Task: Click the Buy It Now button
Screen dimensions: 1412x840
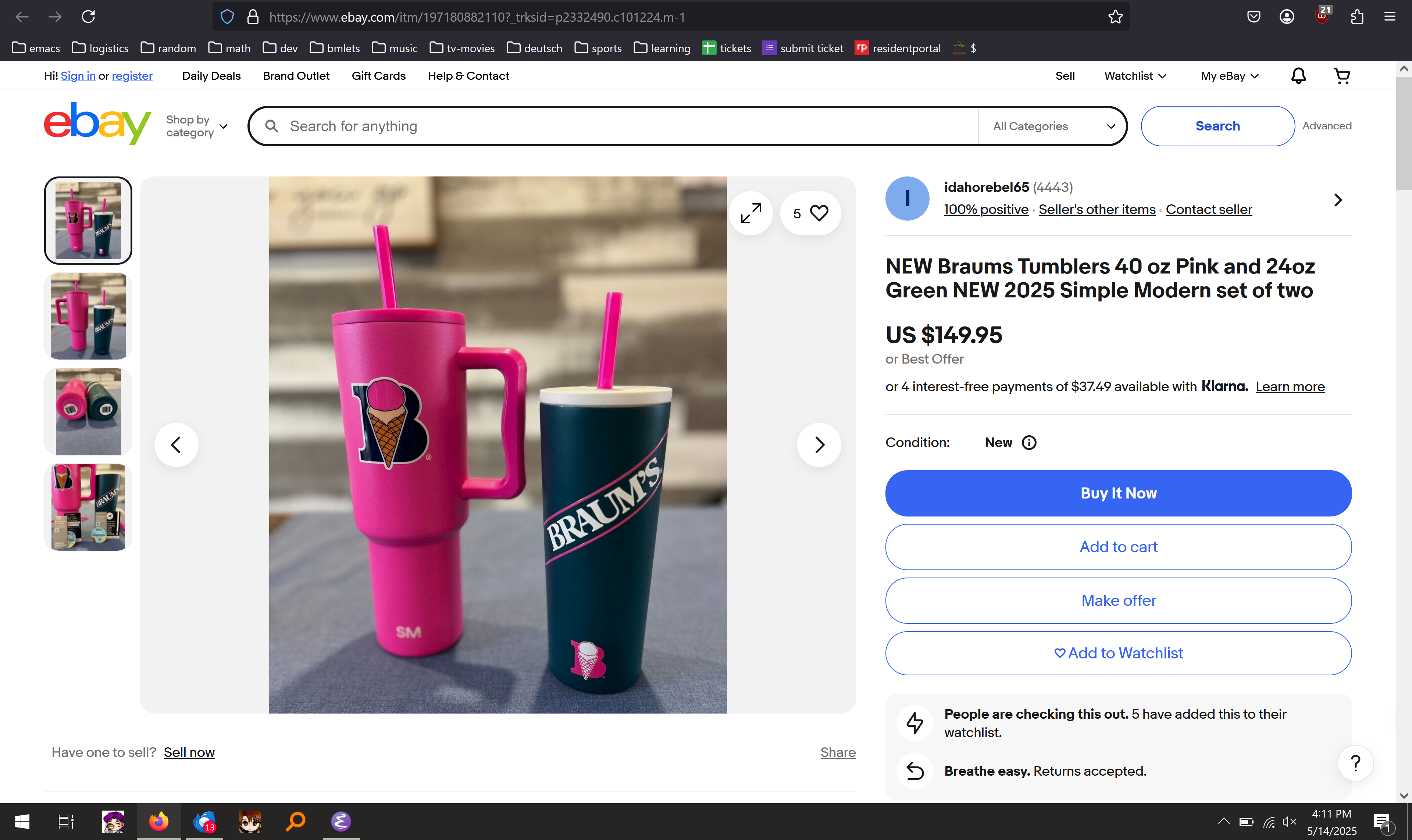Action: (x=1118, y=493)
